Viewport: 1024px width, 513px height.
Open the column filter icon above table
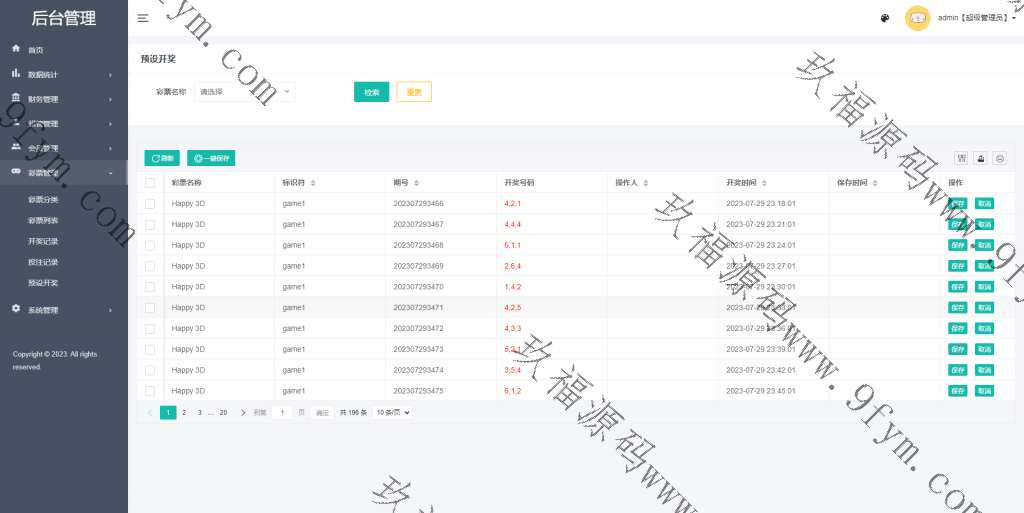961,158
